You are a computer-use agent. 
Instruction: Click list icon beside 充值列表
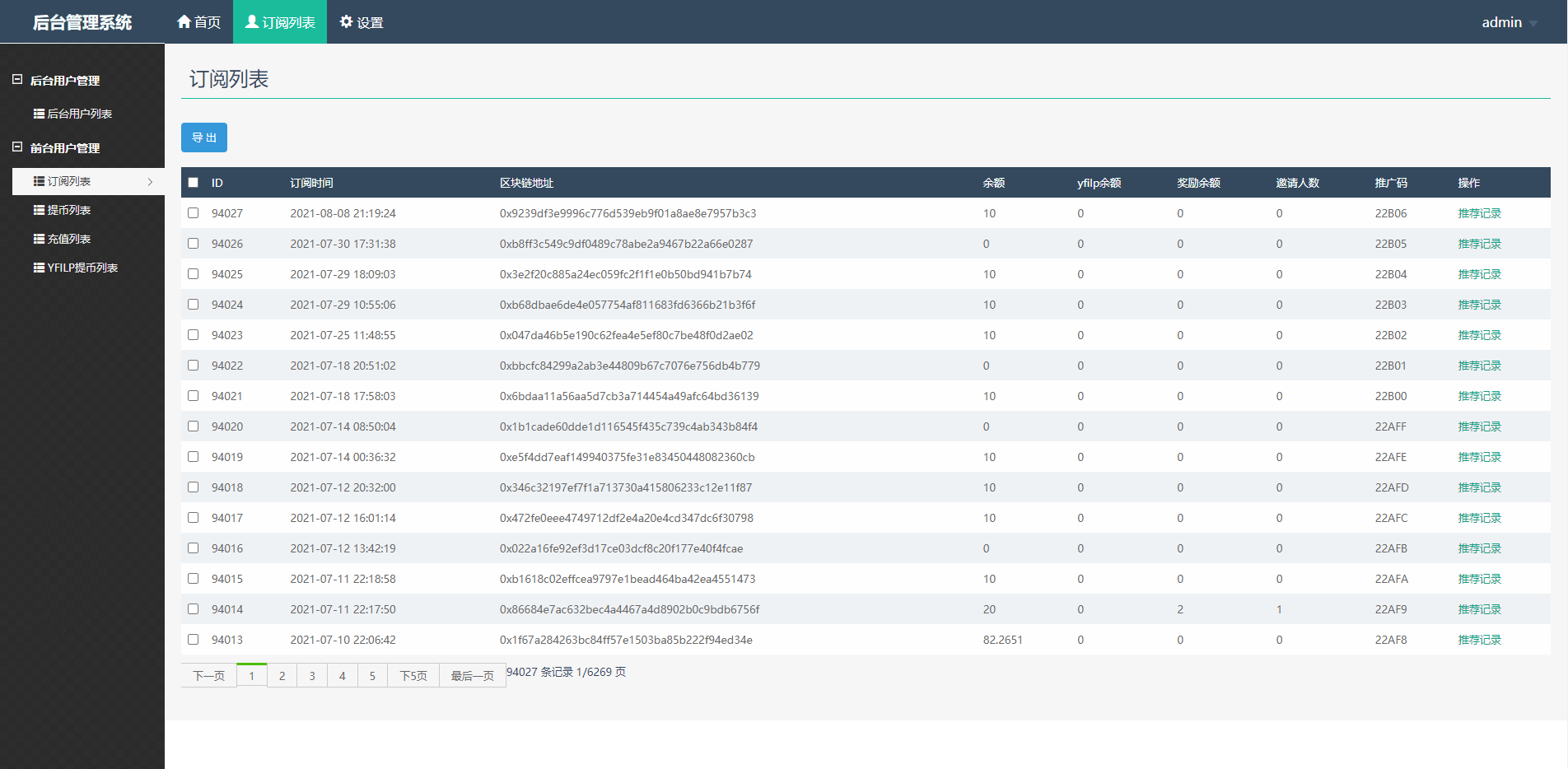point(39,239)
